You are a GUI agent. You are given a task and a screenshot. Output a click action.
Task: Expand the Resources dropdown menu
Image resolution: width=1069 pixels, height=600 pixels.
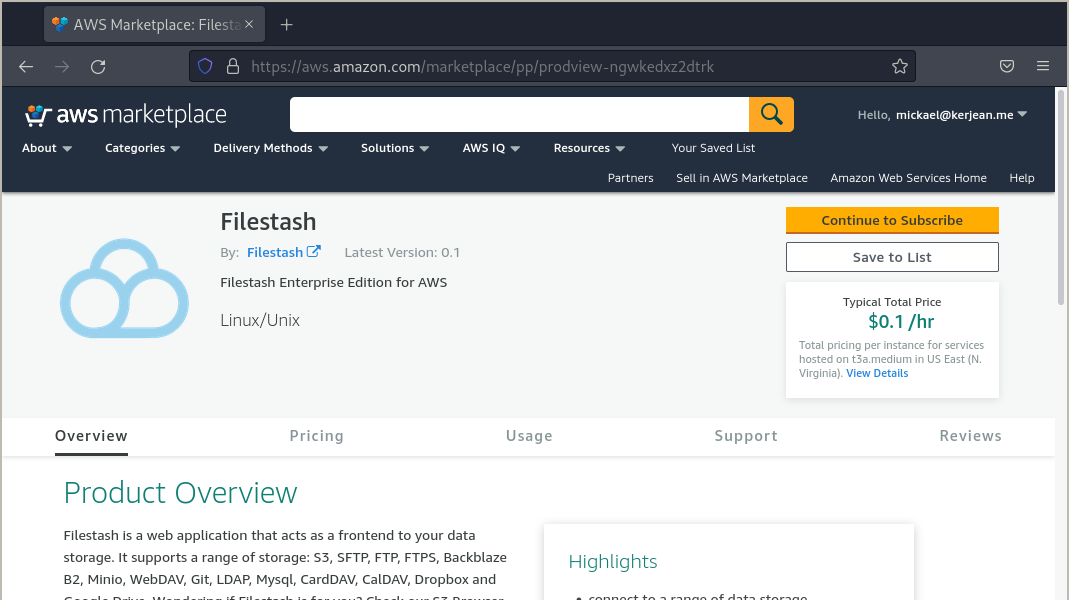tap(589, 148)
